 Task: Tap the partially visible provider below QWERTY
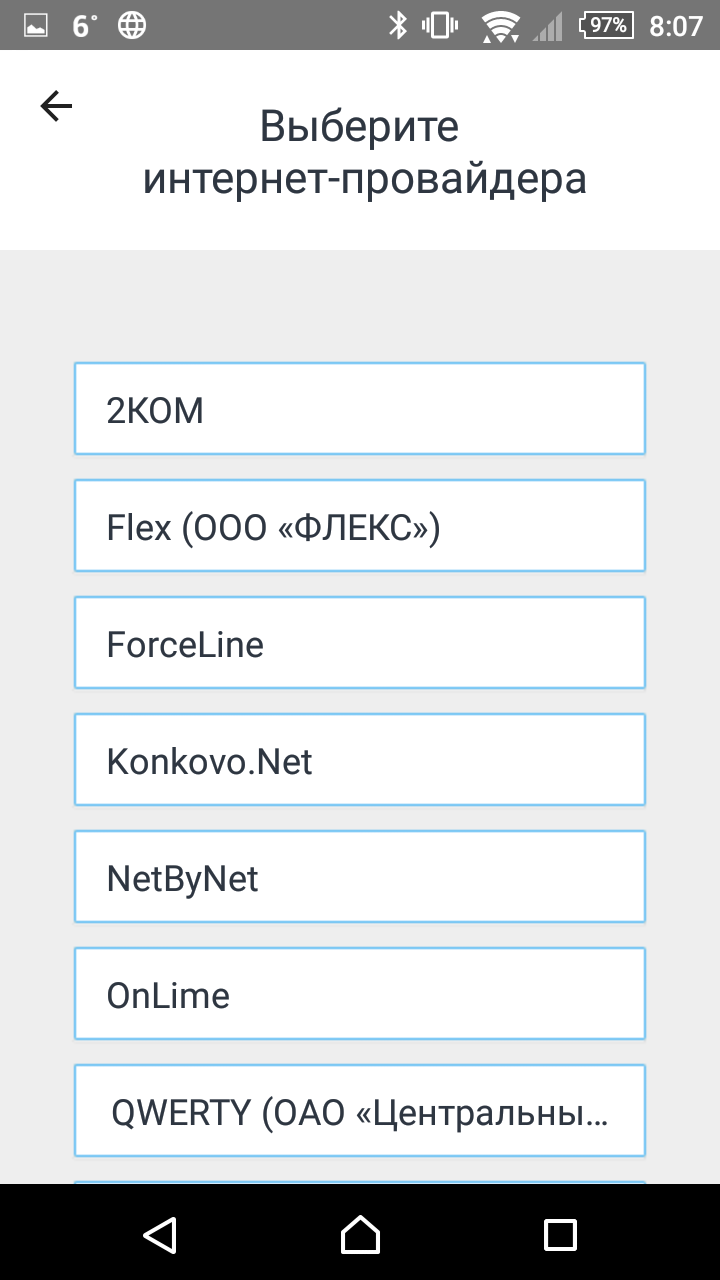pos(360,1182)
